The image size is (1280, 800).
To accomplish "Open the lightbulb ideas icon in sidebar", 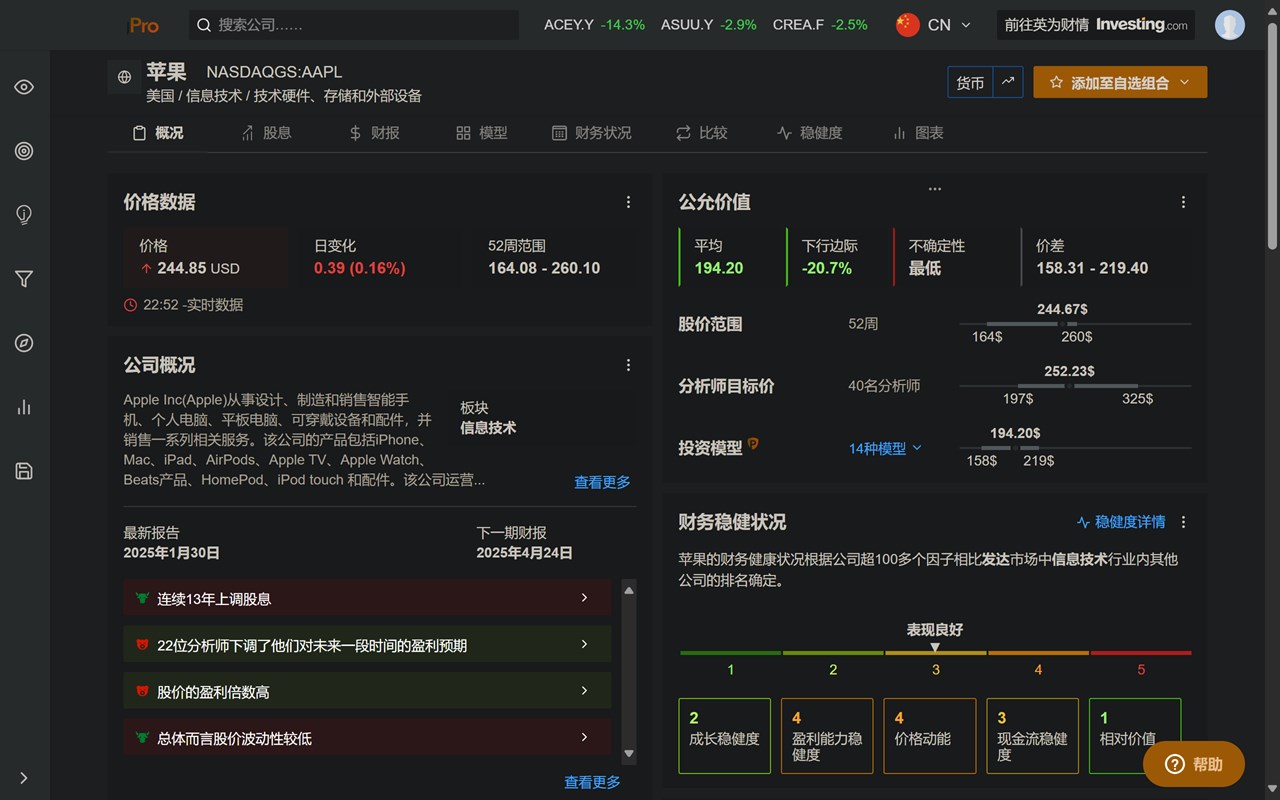I will pyautogui.click(x=24, y=215).
